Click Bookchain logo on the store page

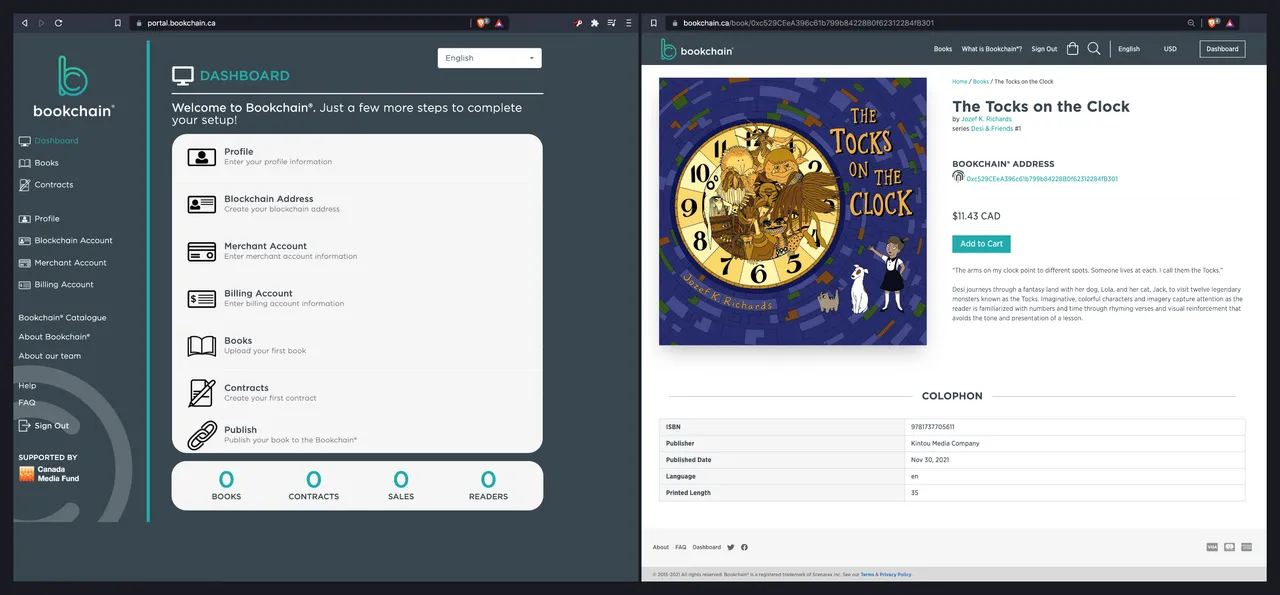pos(696,49)
